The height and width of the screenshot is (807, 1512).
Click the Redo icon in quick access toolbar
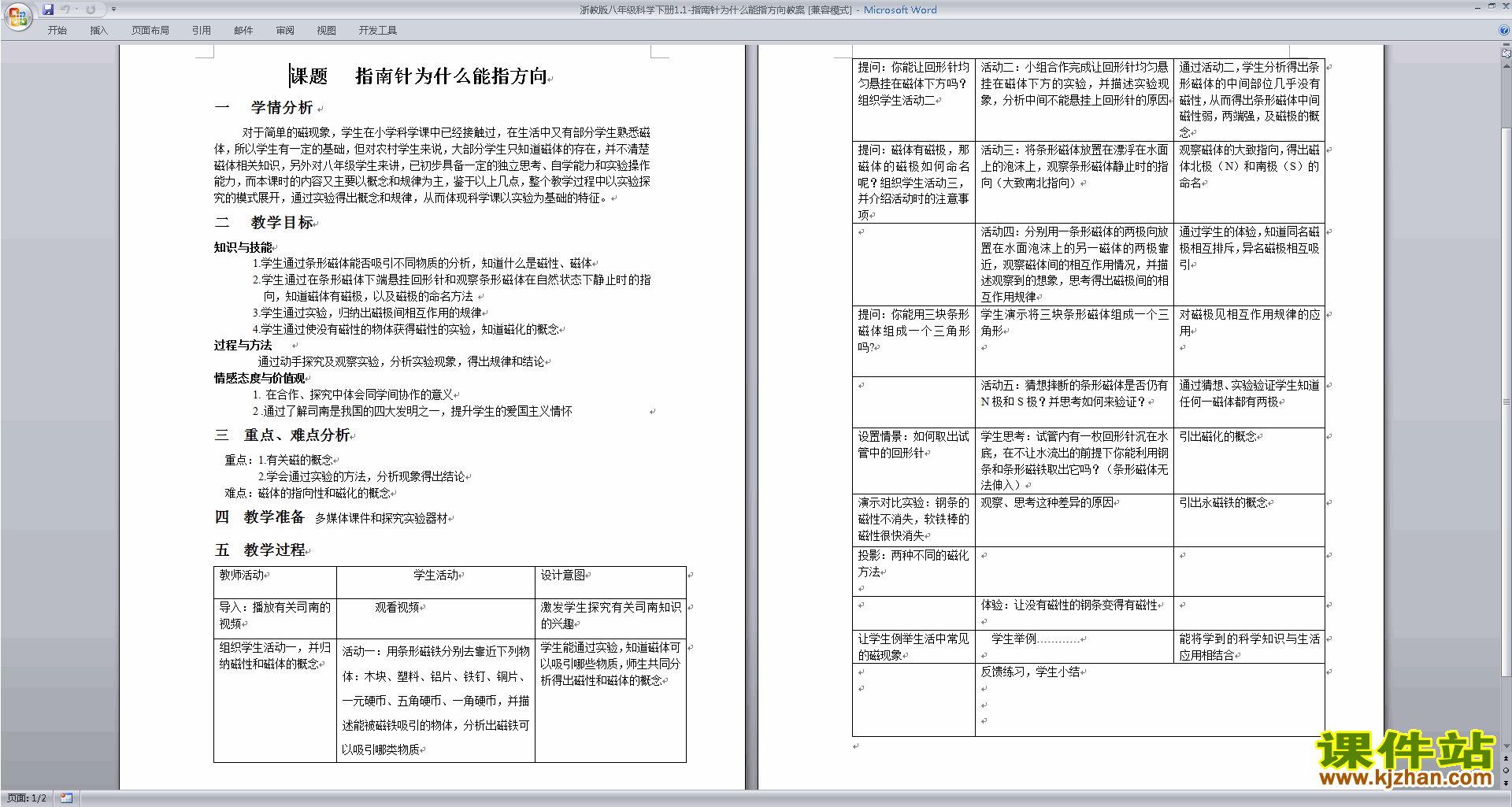91,9
